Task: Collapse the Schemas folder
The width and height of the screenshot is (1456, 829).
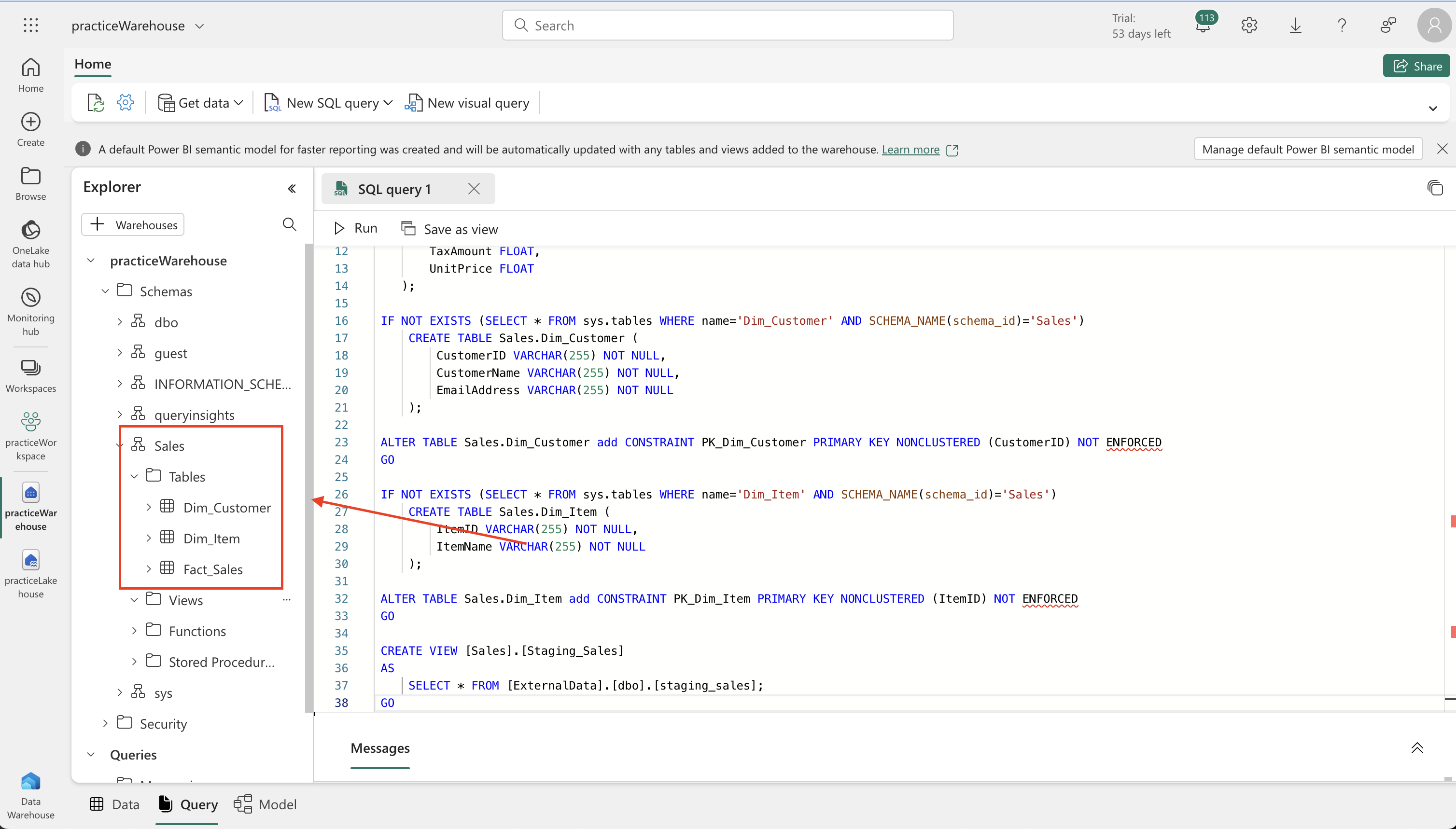Action: pyautogui.click(x=105, y=291)
